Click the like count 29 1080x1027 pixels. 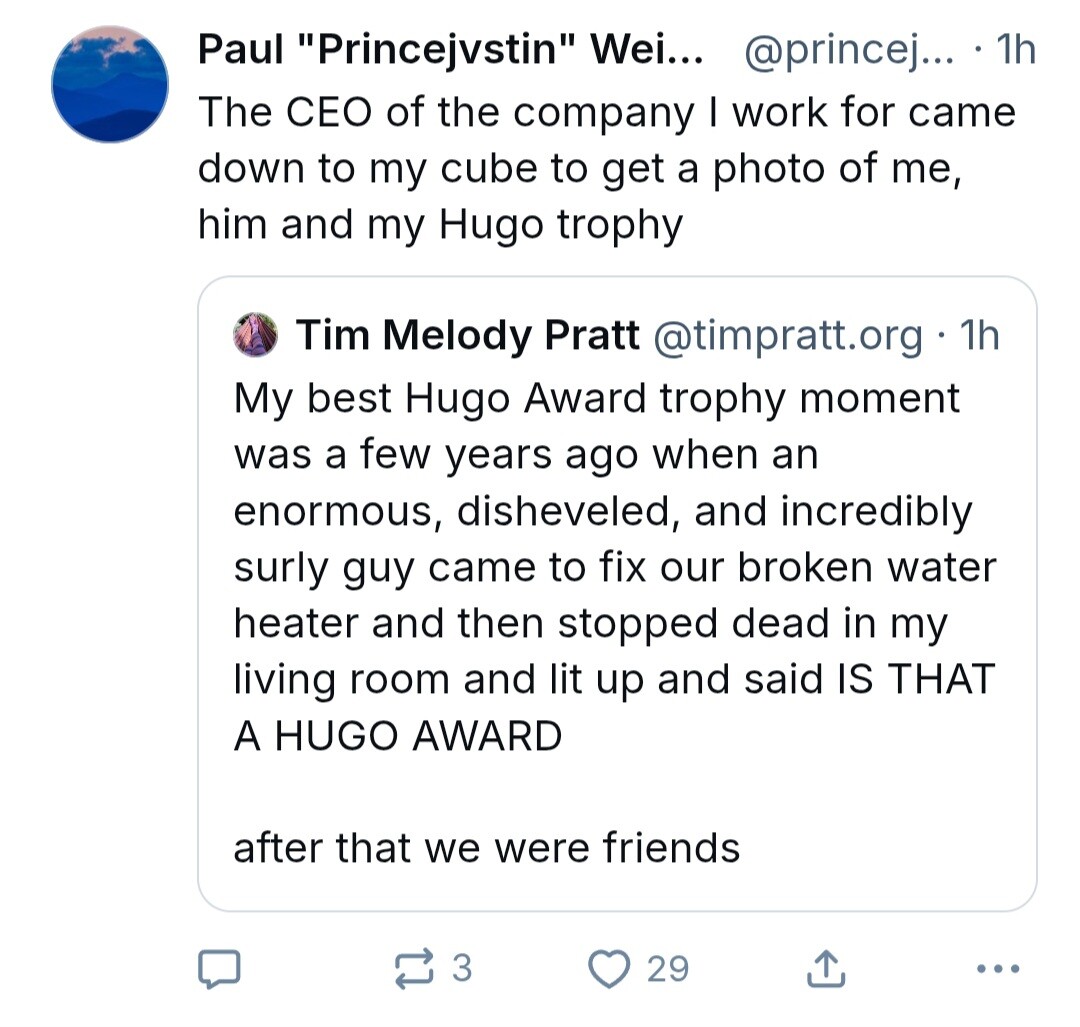[x=667, y=968]
